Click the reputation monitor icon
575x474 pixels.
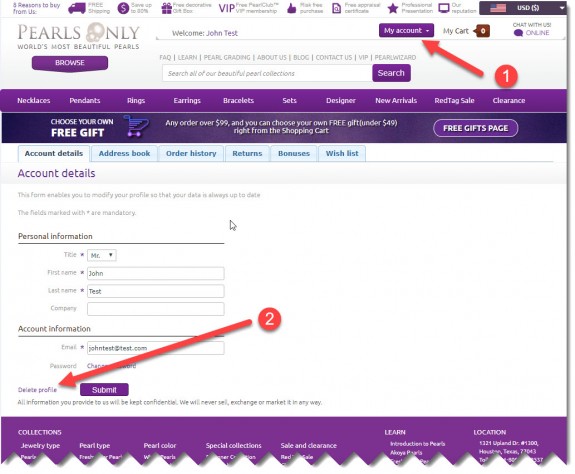444,8
